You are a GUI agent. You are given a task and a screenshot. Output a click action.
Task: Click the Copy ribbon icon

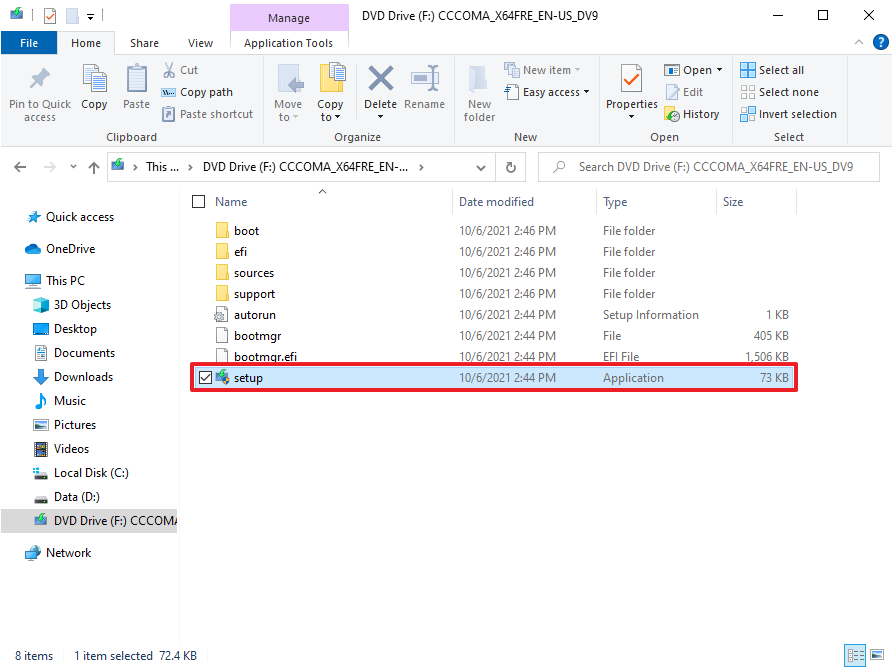pyautogui.click(x=94, y=79)
